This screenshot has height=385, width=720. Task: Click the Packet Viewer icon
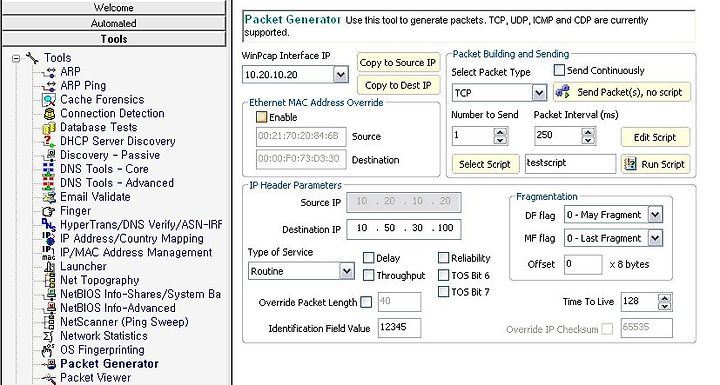pos(49,378)
